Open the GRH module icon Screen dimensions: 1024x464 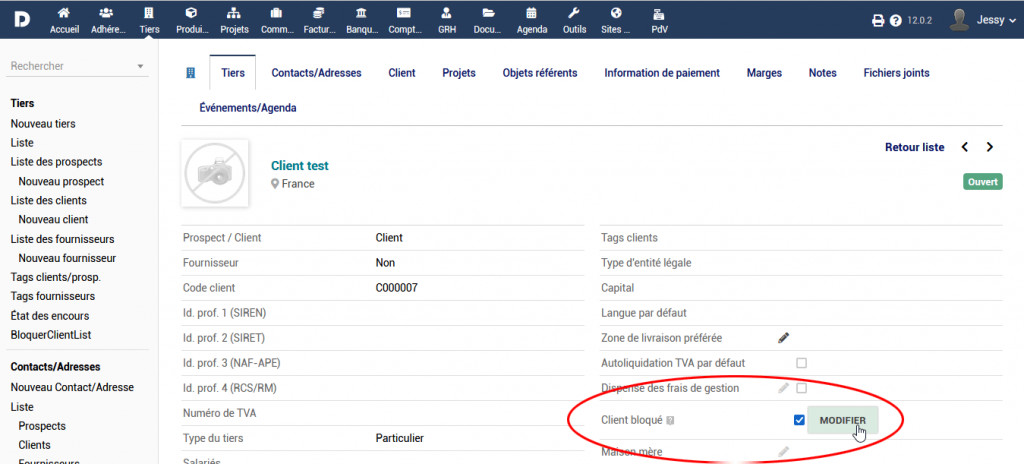tap(447, 14)
